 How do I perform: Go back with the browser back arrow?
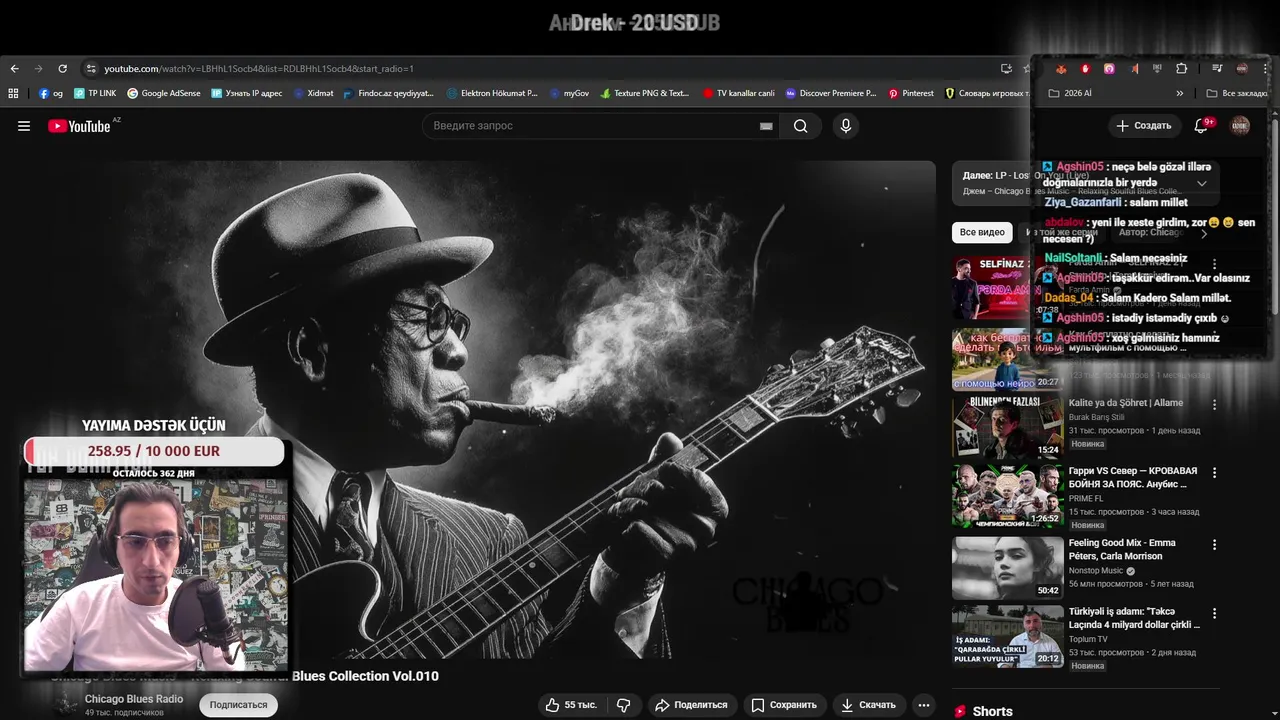click(x=14, y=69)
